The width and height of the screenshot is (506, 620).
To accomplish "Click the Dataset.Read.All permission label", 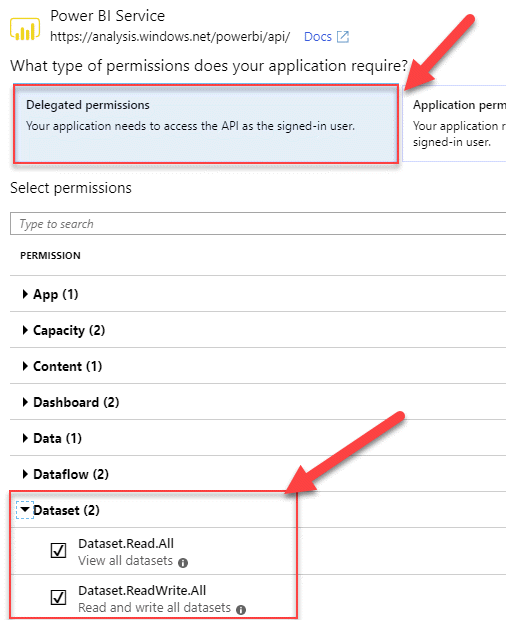I will pyautogui.click(x=126, y=544).
